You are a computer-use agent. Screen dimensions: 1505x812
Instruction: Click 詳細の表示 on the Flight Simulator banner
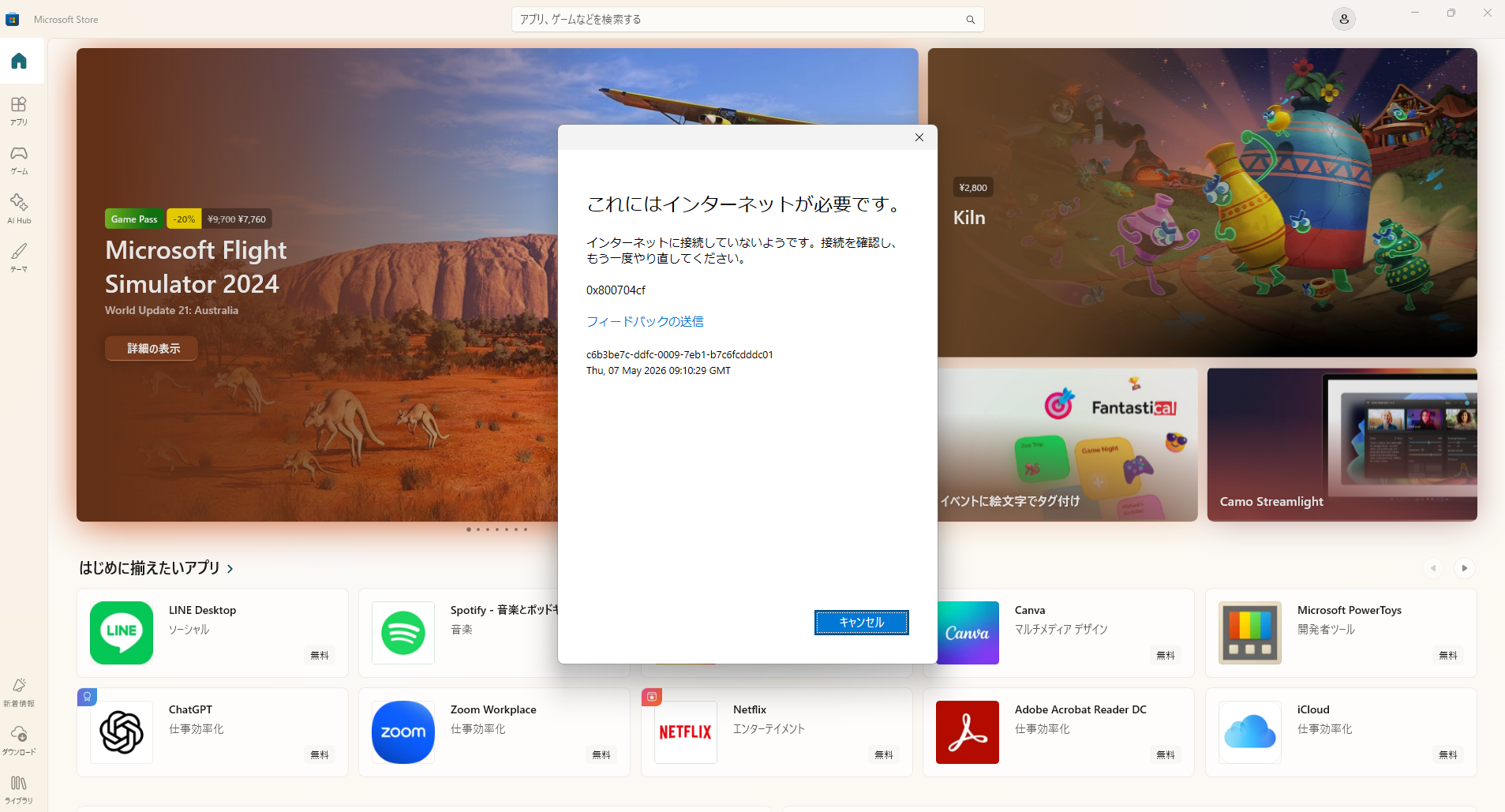click(x=152, y=348)
